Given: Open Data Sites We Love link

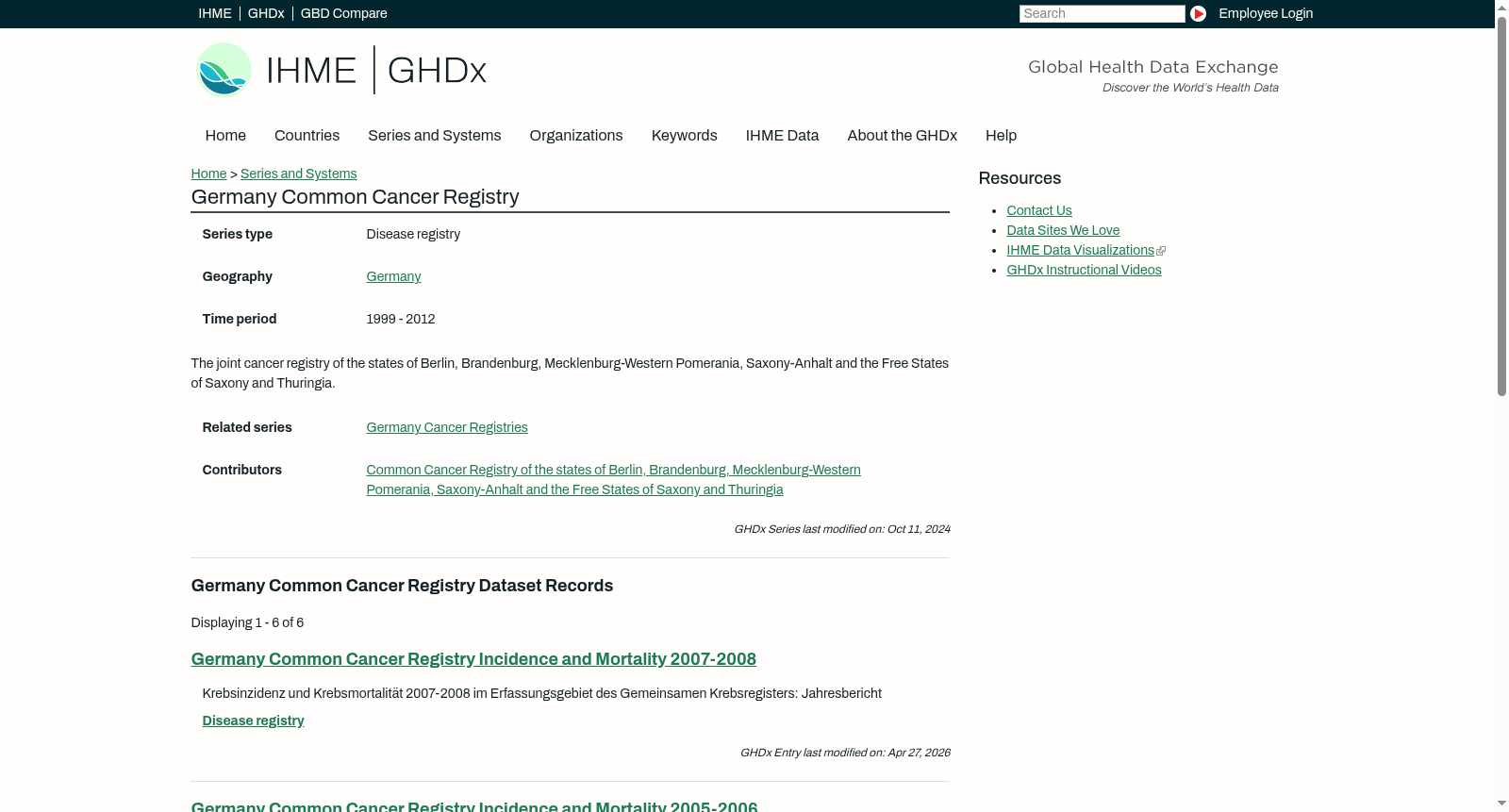Looking at the screenshot, I should point(1063,230).
